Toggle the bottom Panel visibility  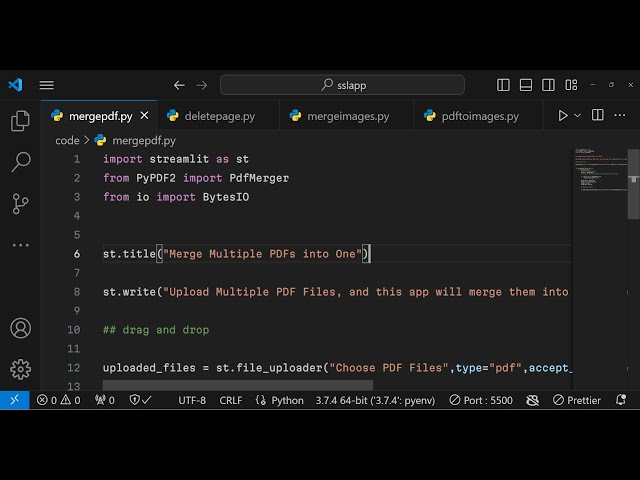[526, 85]
